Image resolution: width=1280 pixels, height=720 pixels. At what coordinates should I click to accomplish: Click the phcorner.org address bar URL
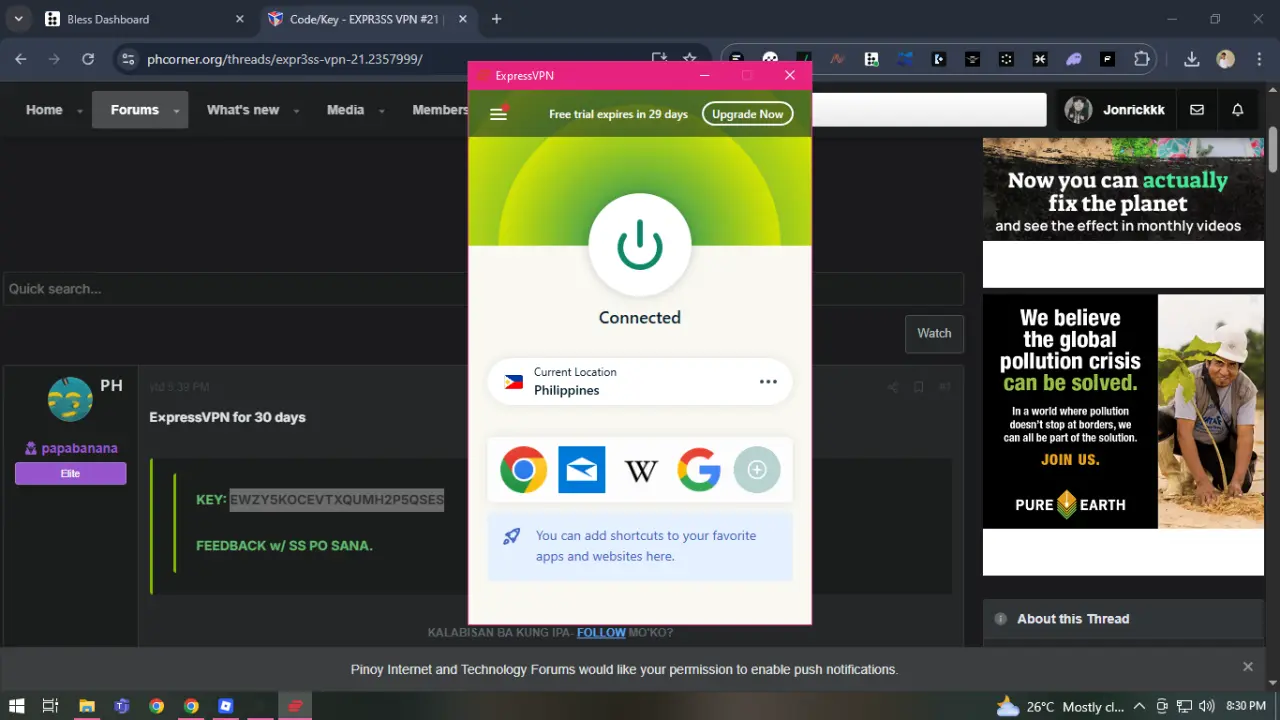[285, 59]
